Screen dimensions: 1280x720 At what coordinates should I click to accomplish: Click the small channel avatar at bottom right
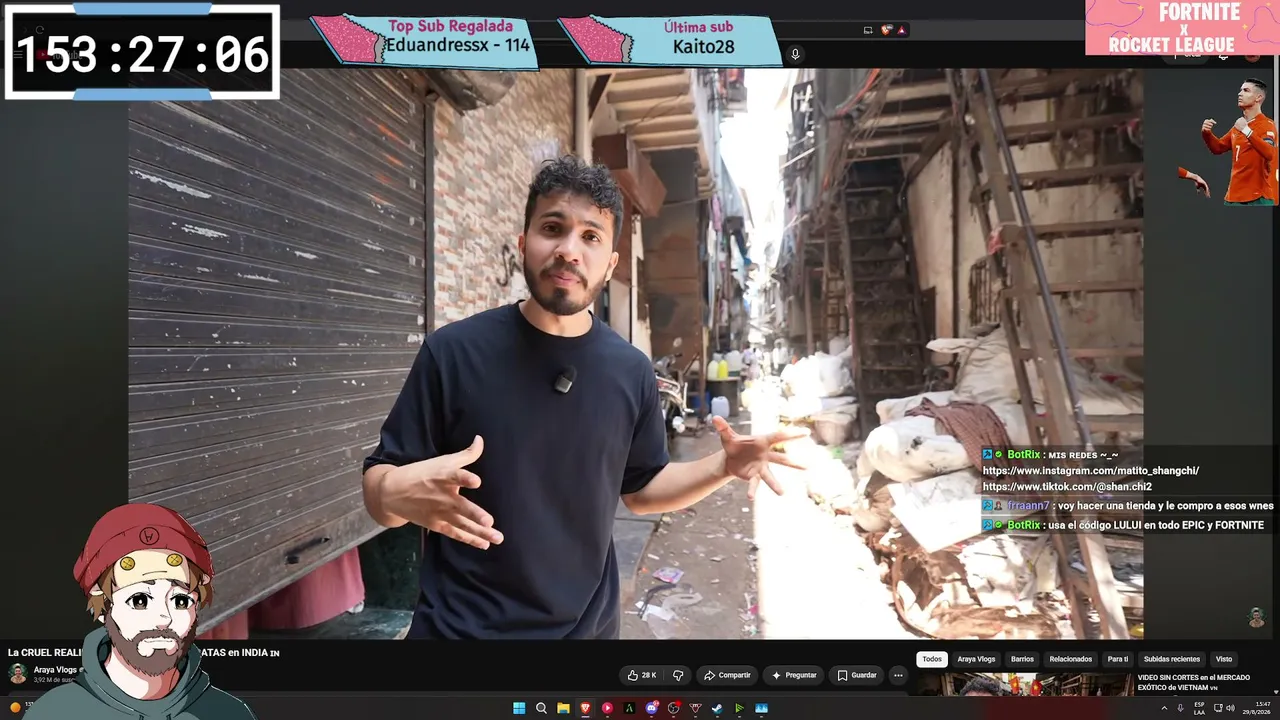[1256, 617]
